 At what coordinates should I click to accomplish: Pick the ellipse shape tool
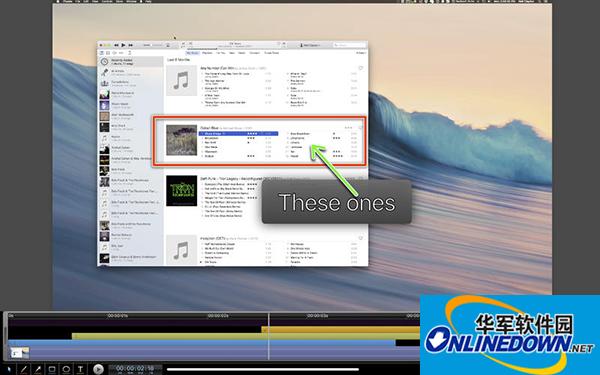point(66,370)
